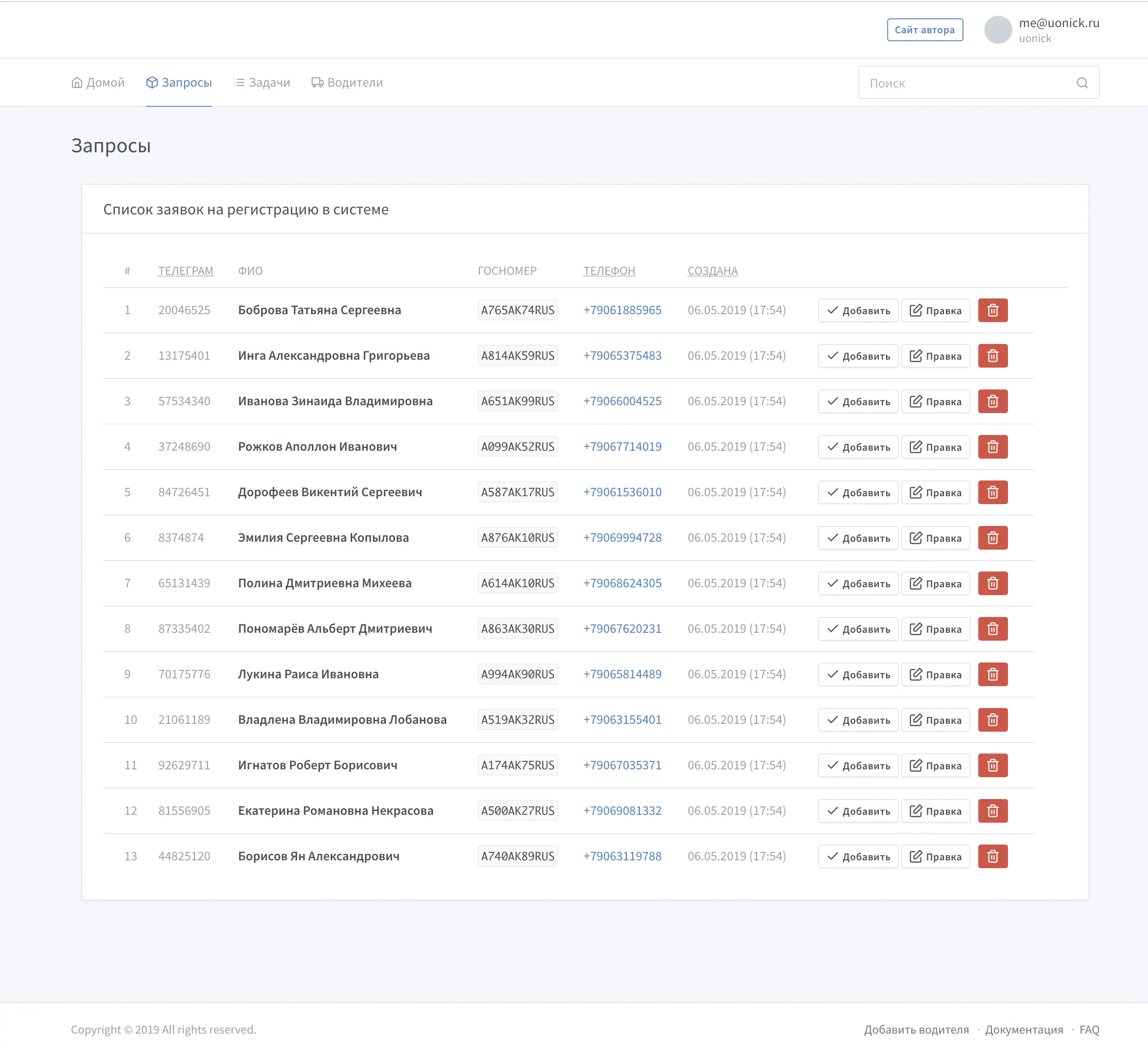Click the search magnifier icon
The height and width of the screenshot is (1052, 1148).
[x=1082, y=83]
